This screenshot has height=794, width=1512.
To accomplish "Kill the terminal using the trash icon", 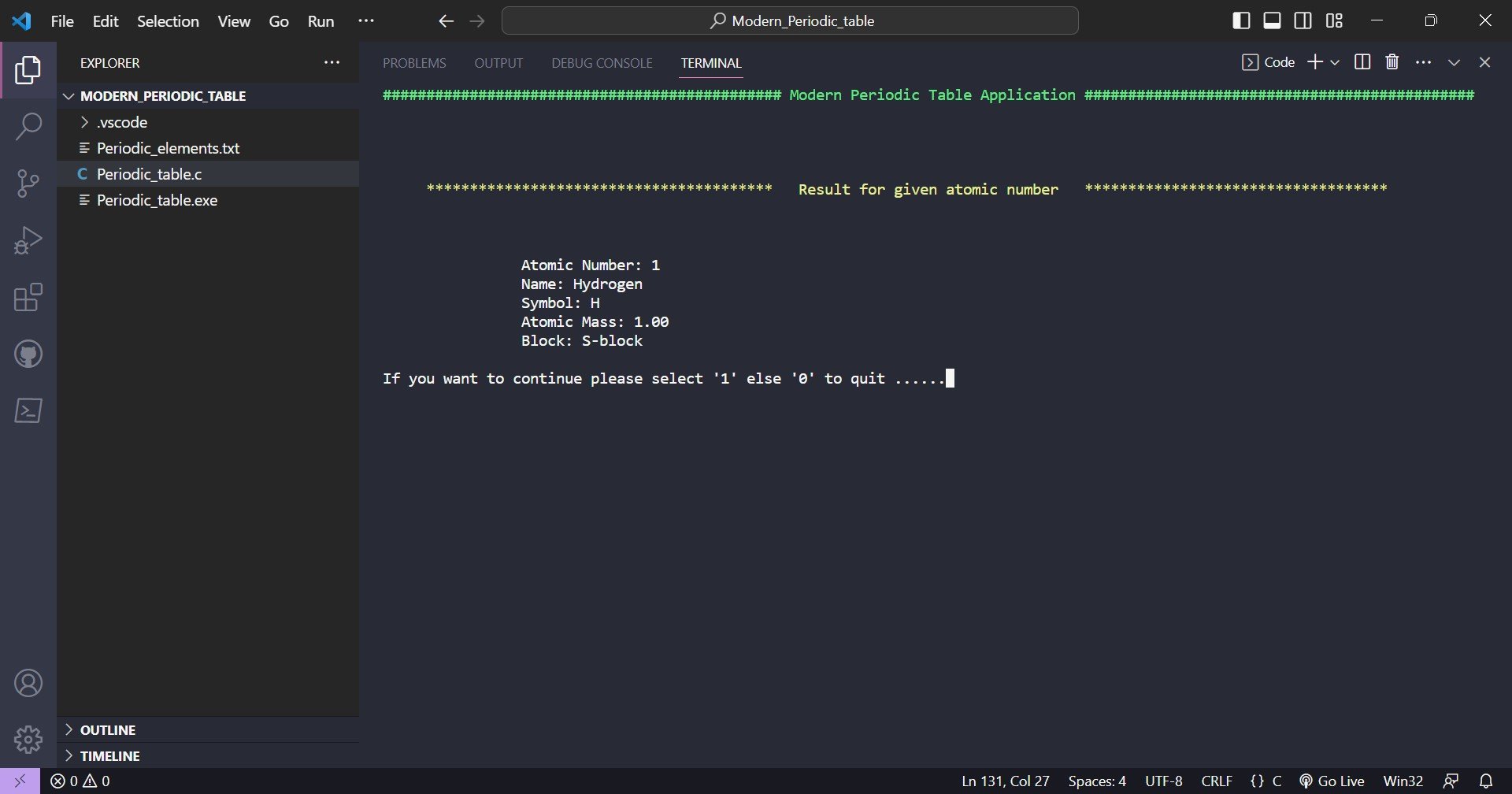I will [x=1392, y=61].
